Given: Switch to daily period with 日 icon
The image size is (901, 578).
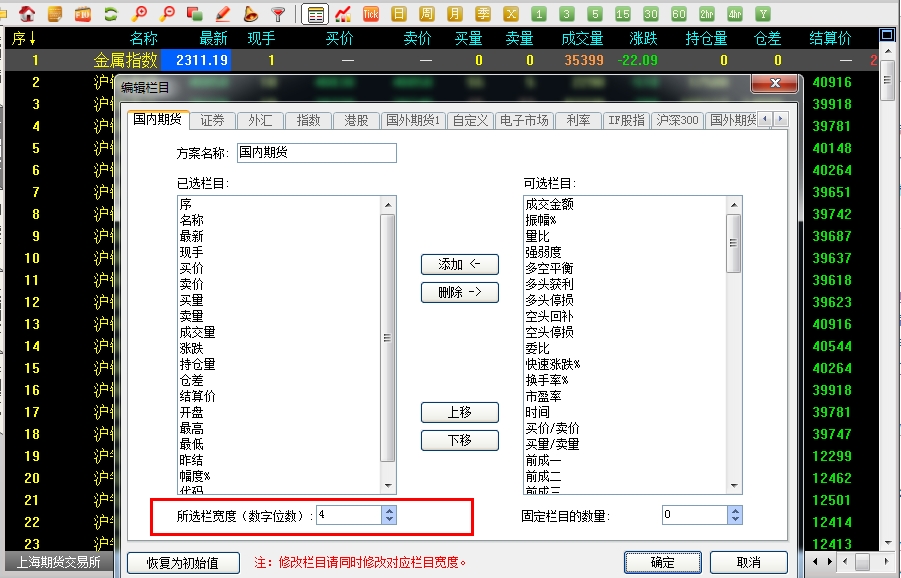Looking at the screenshot, I should click(x=400, y=11).
